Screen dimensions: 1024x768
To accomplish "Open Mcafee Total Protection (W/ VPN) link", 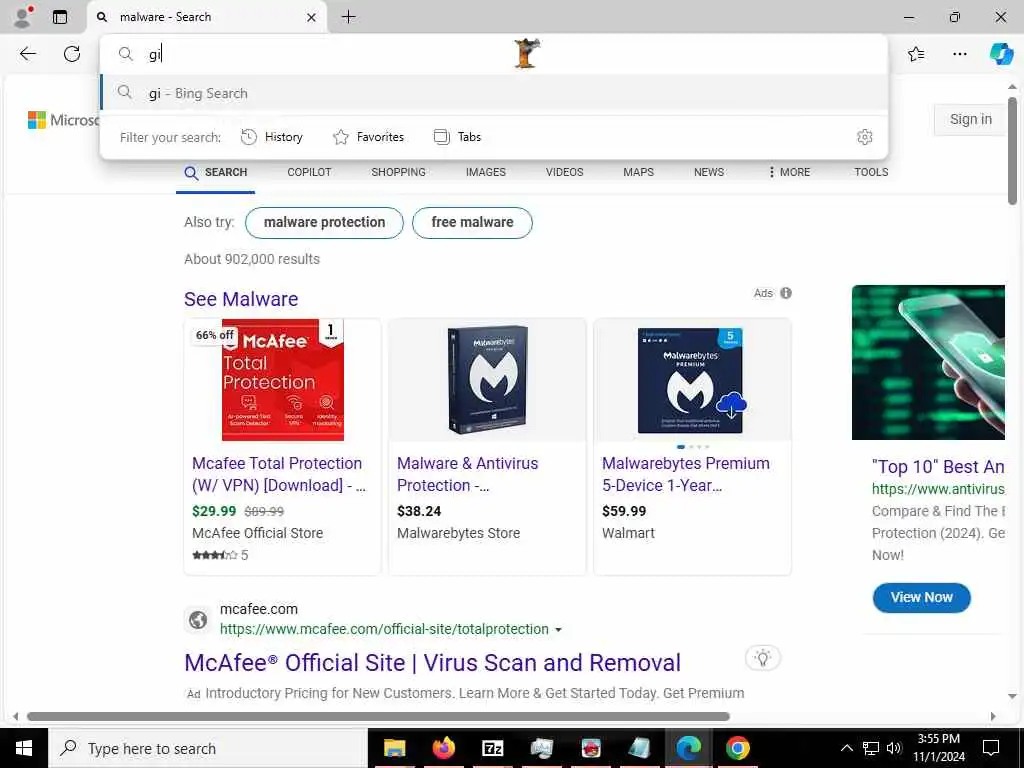I will (x=279, y=474).
